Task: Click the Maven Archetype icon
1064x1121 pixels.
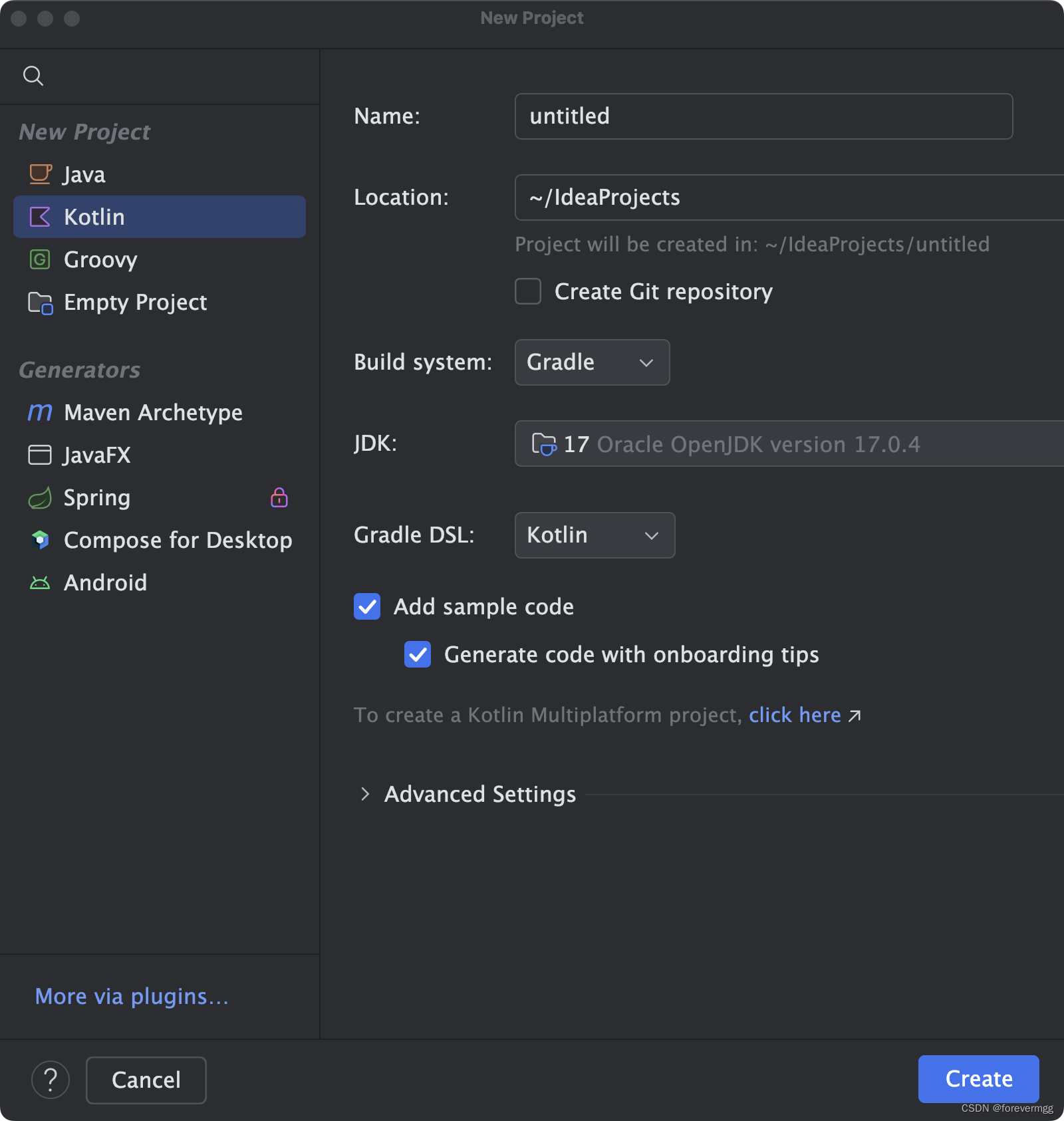Action: pyautogui.click(x=40, y=412)
